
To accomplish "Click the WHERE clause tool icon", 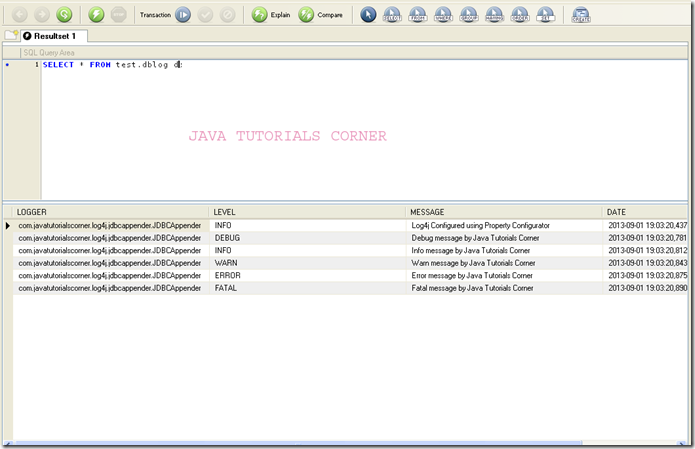I will pos(443,15).
